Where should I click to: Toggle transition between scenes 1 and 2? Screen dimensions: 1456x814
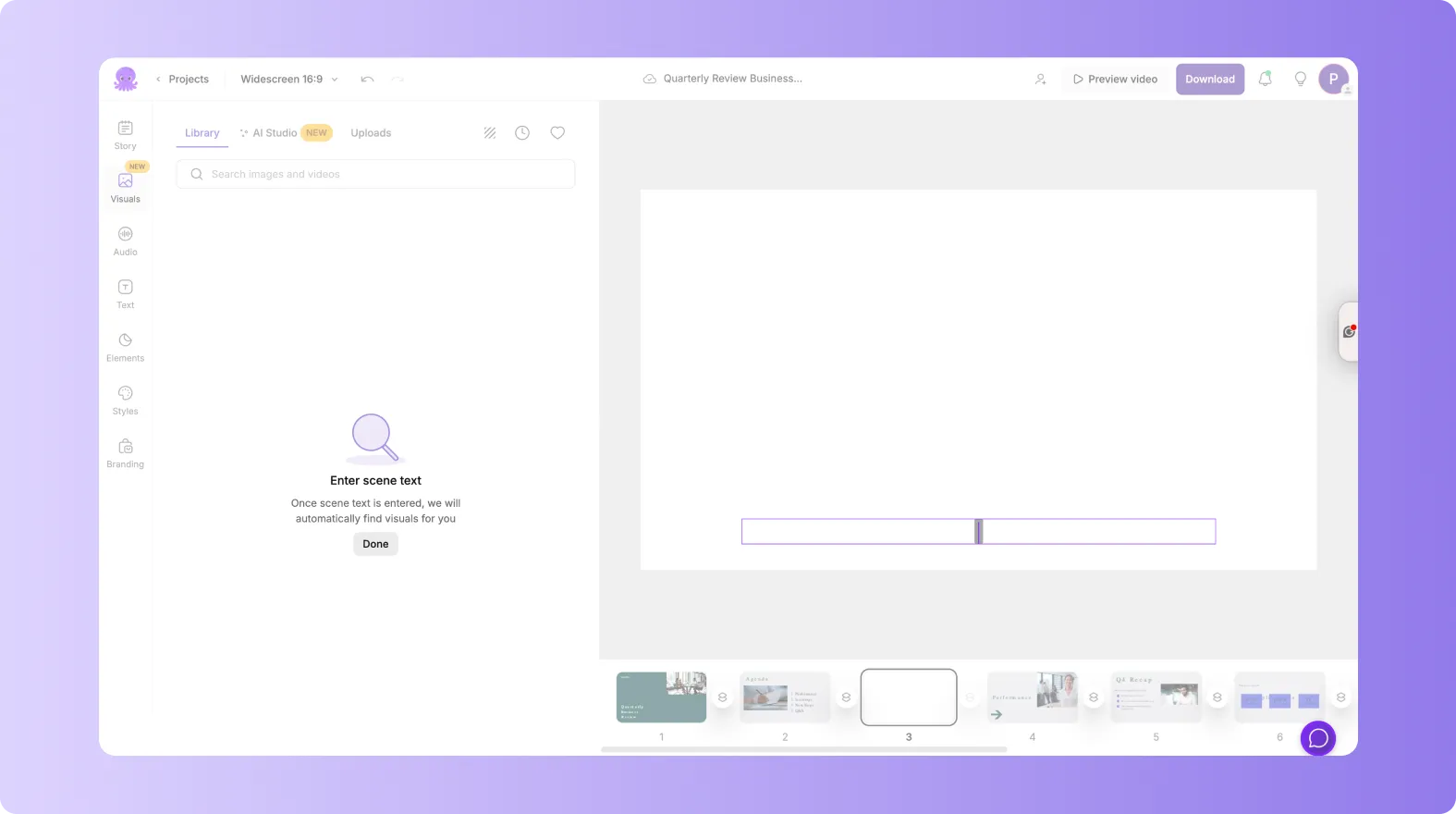click(x=723, y=697)
